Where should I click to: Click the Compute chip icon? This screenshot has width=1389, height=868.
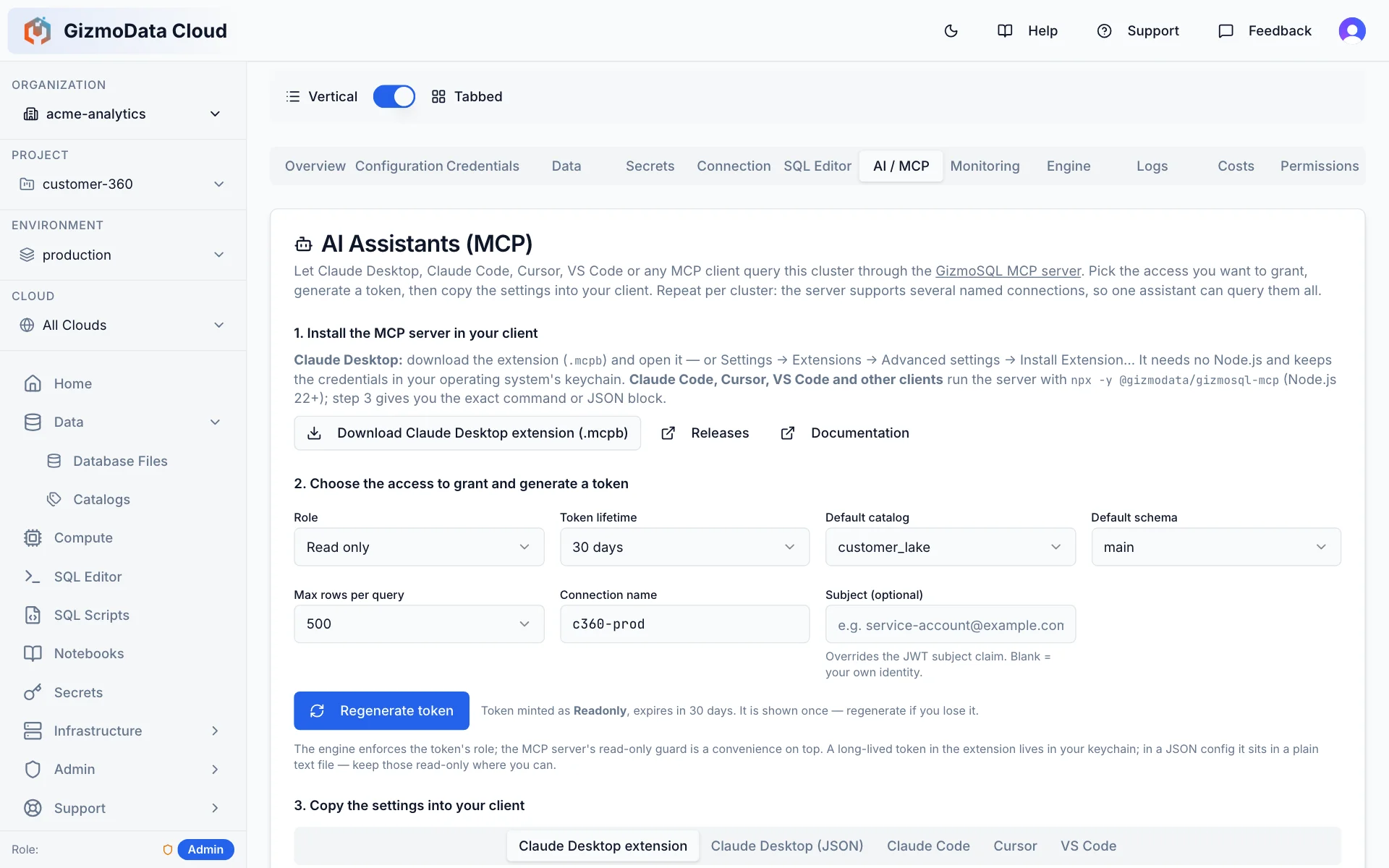(33, 537)
